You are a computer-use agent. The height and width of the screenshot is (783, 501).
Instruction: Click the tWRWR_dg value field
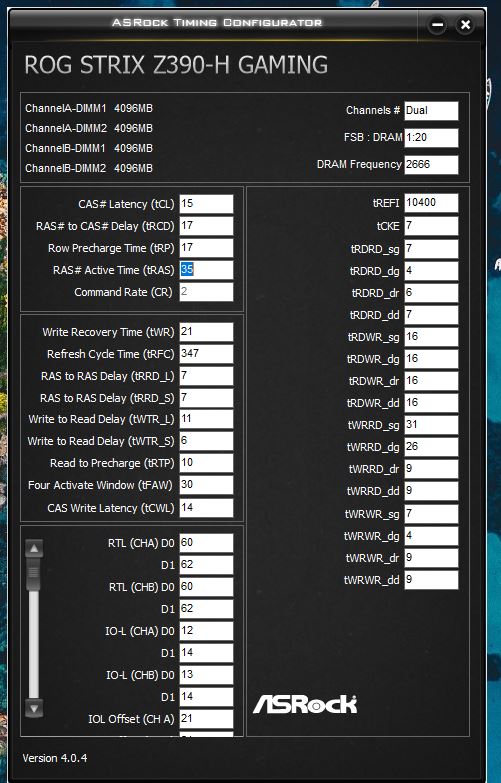pyautogui.click(x=431, y=536)
